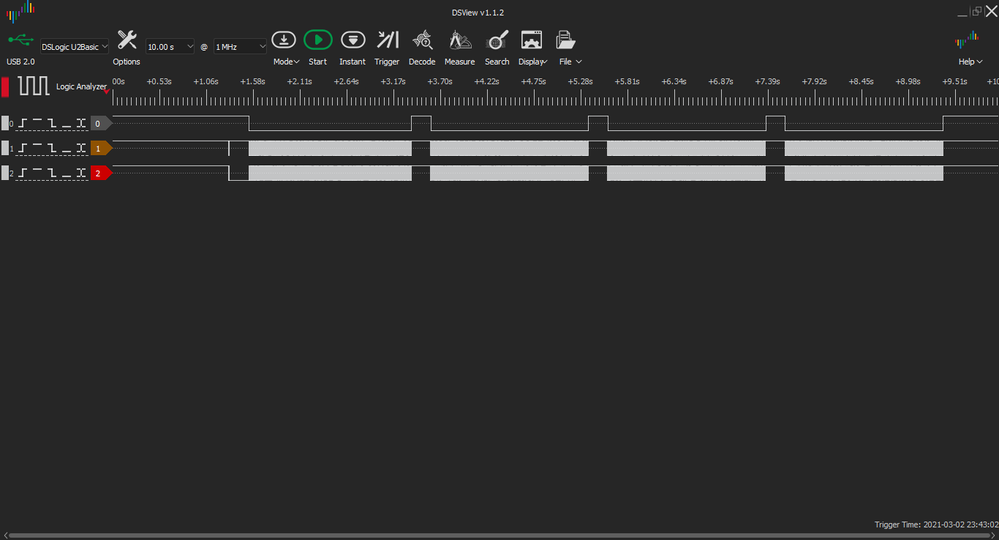Click the orange channel 1 label tag
Image resolution: width=999 pixels, height=540 pixels.
coord(101,148)
